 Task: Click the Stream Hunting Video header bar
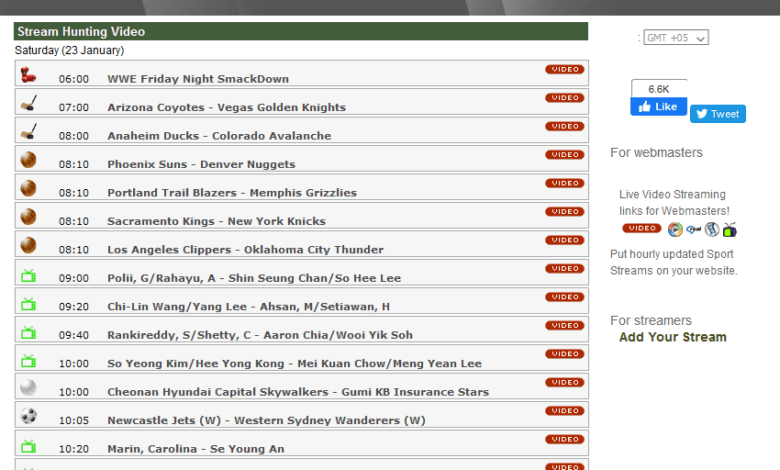pos(301,31)
